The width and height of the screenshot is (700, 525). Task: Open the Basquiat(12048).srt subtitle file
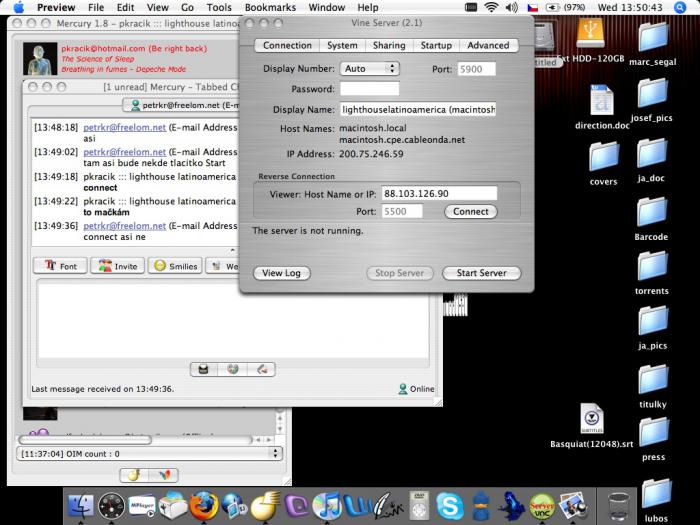[x=592, y=418]
